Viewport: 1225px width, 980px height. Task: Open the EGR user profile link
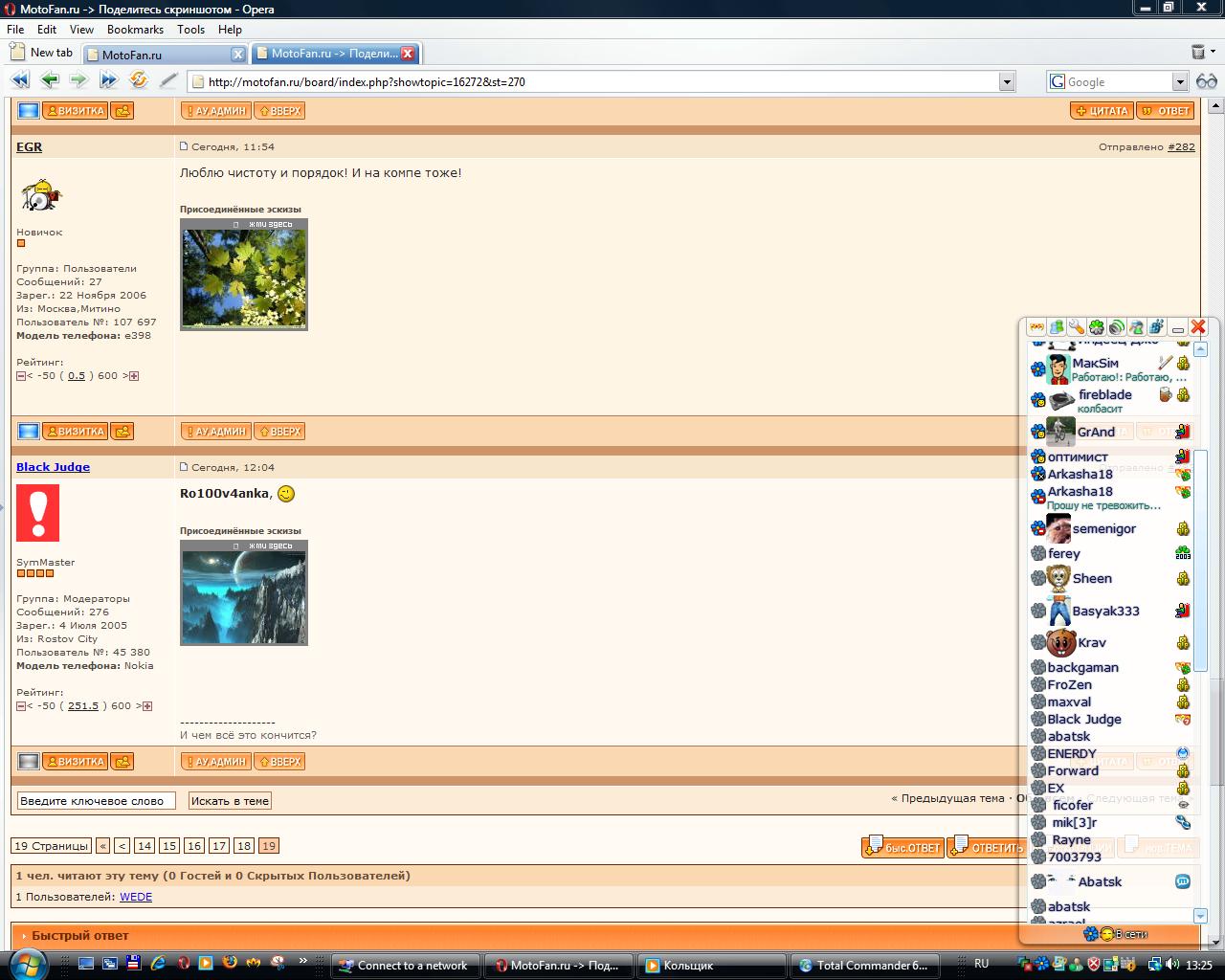(29, 146)
